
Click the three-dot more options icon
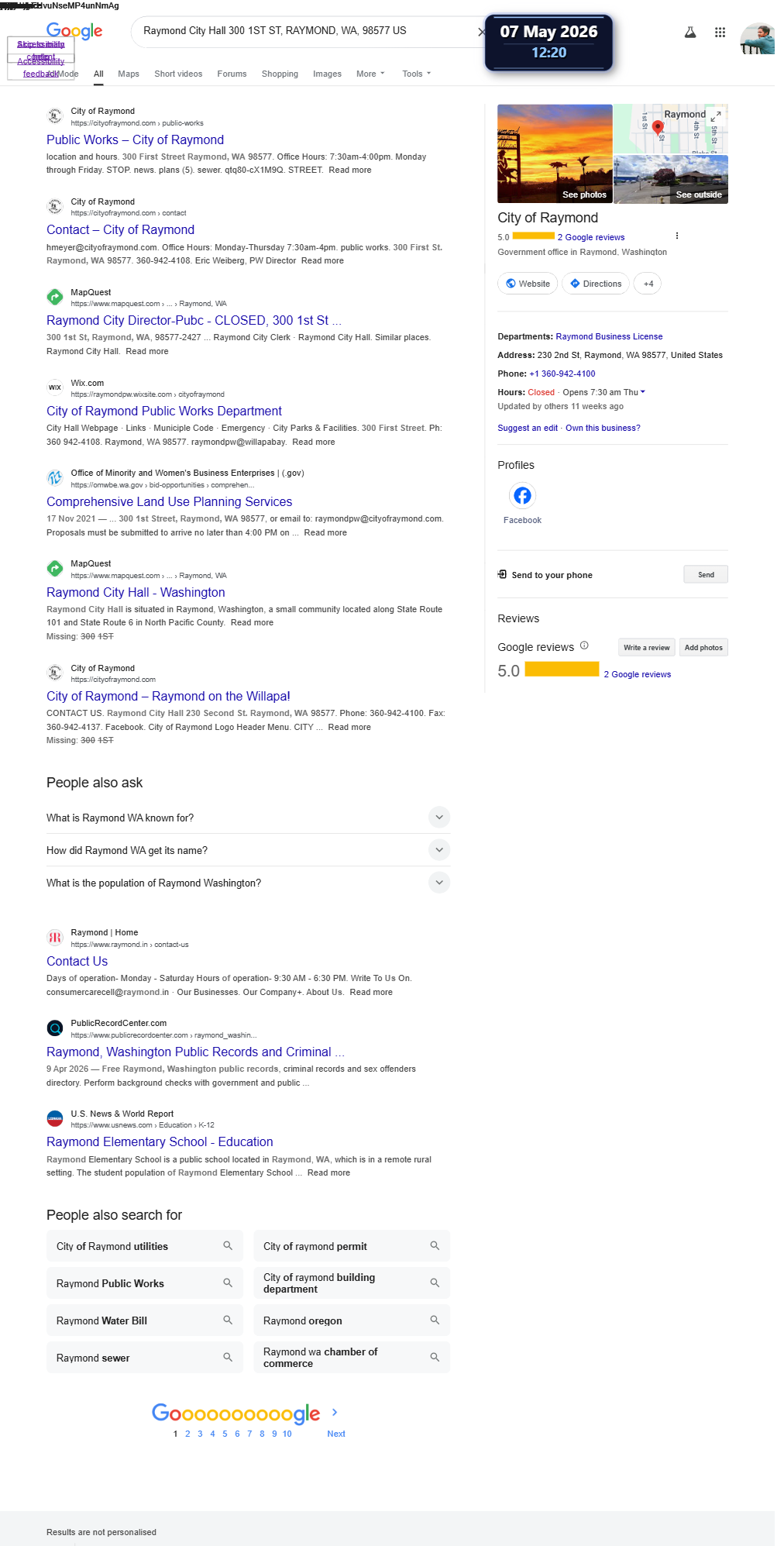[x=677, y=236]
